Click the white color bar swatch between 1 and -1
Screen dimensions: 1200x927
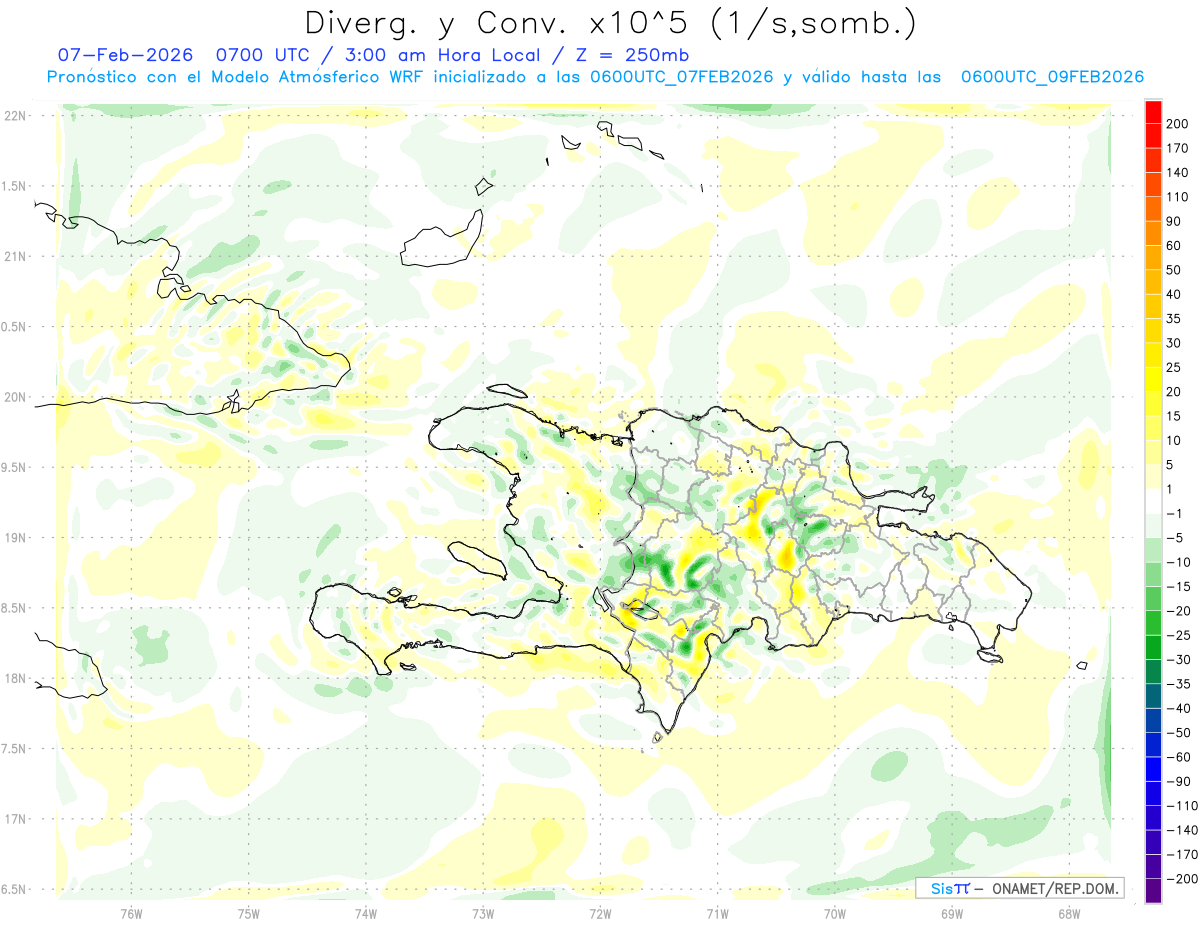click(1153, 502)
